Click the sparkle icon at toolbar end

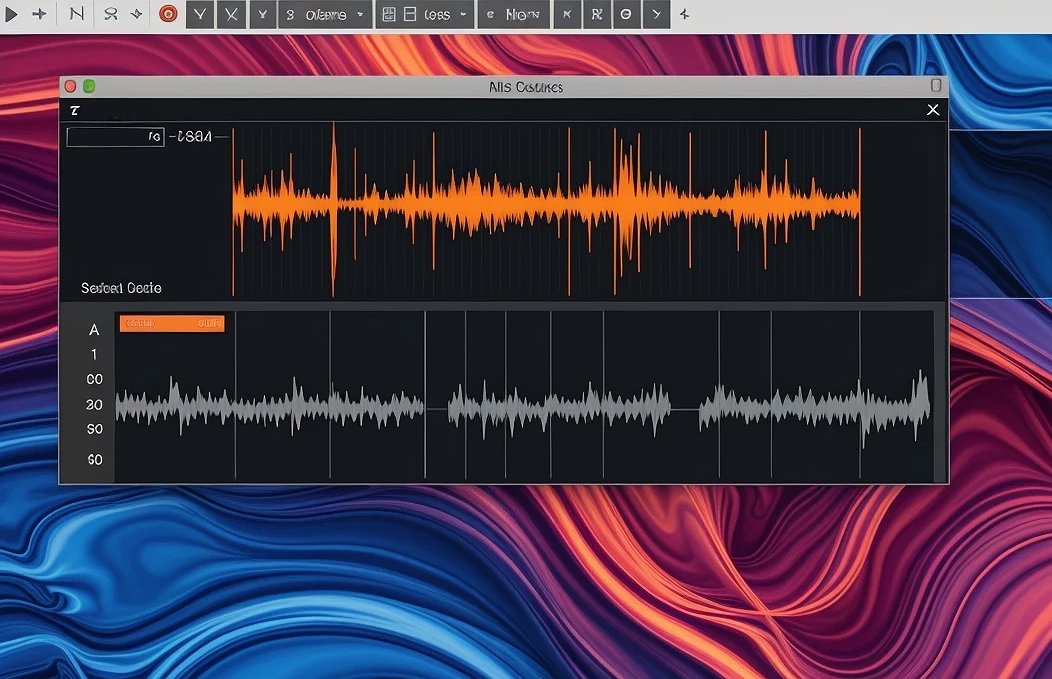[x=684, y=15]
